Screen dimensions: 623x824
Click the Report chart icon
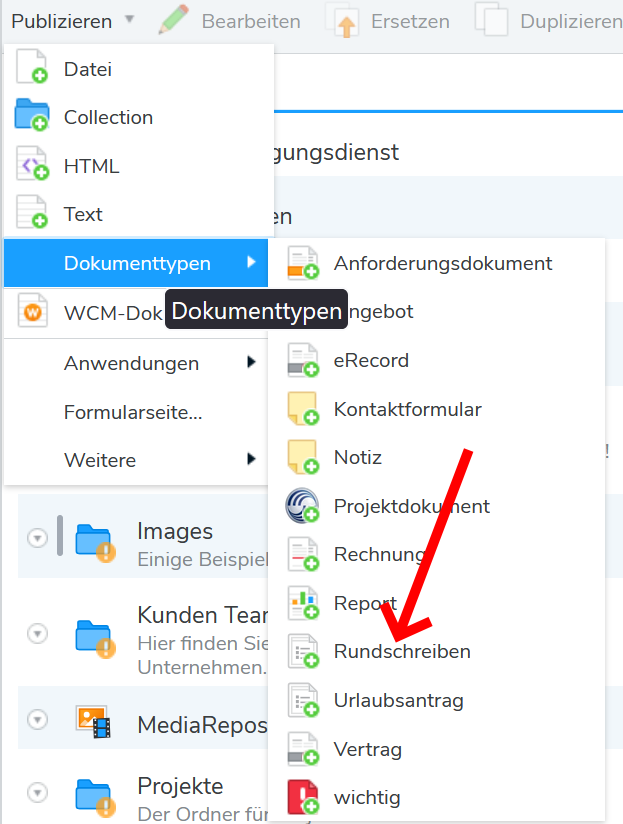coord(303,603)
